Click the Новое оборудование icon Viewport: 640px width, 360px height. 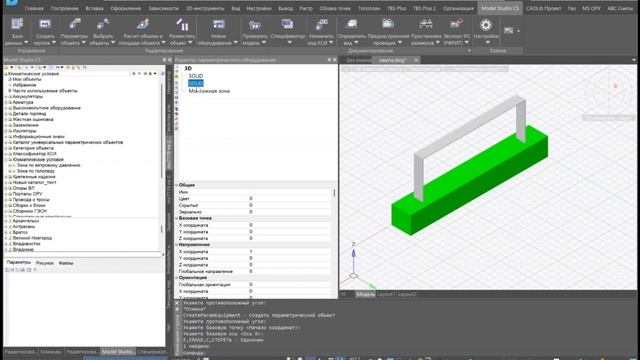(x=218, y=24)
